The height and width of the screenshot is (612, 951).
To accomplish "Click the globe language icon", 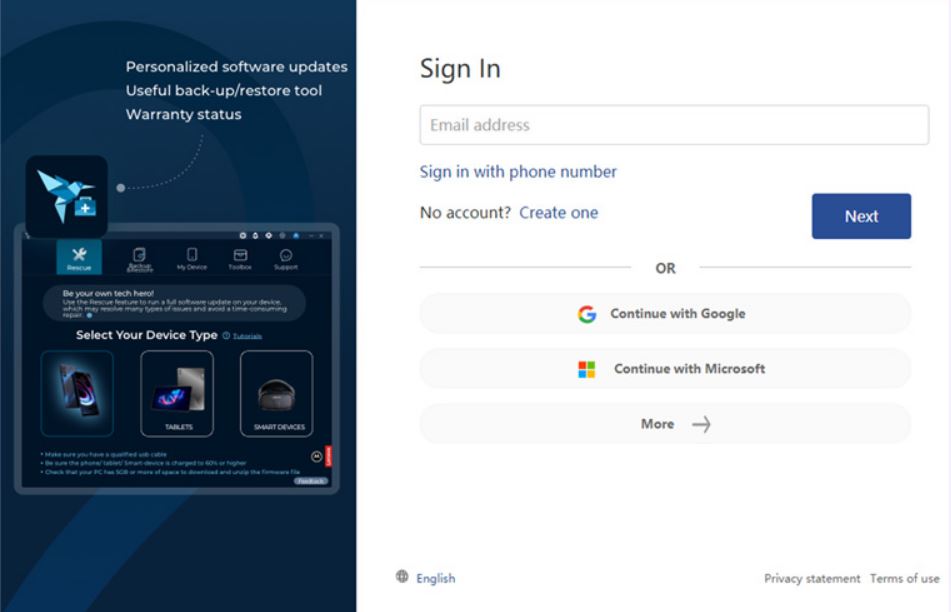I will click(x=402, y=576).
